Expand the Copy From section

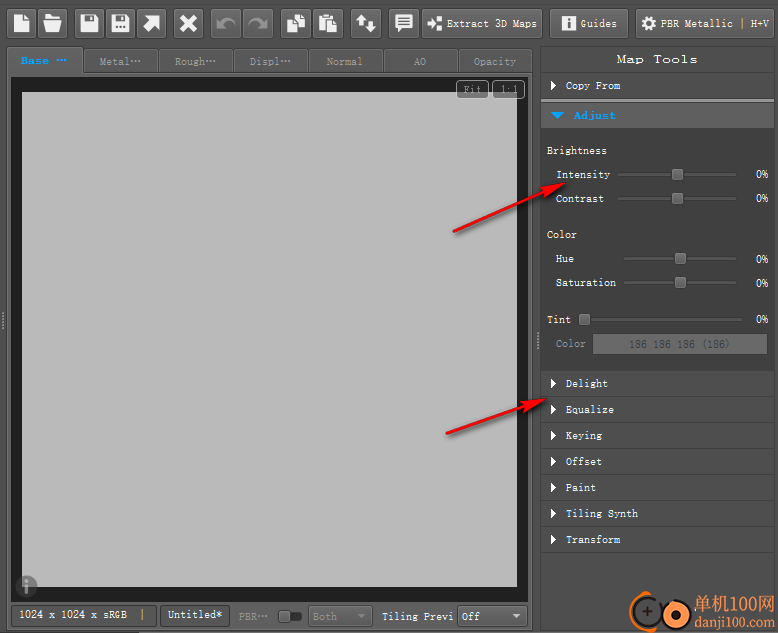657,86
